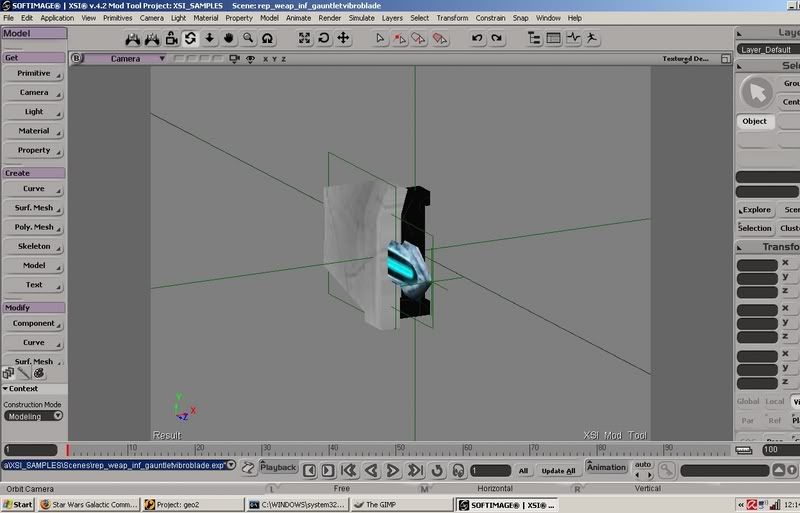Open the Explorer tree icon in toolbar

pos(534,38)
